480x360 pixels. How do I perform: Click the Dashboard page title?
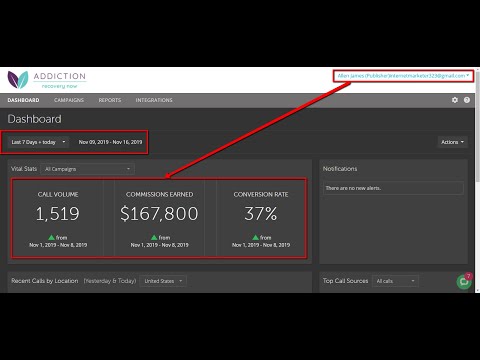34,119
